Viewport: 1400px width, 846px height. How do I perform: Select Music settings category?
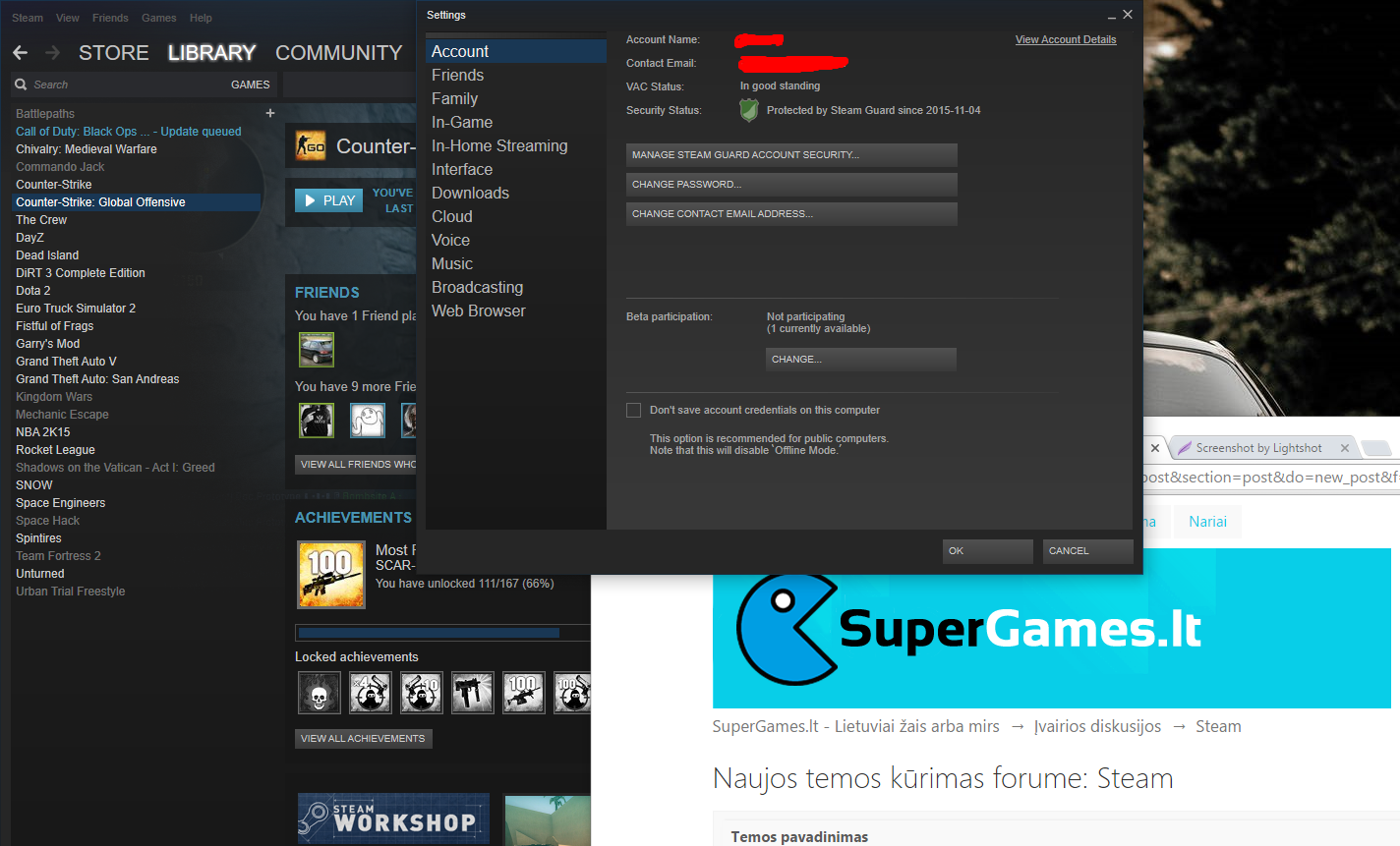point(516,263)
